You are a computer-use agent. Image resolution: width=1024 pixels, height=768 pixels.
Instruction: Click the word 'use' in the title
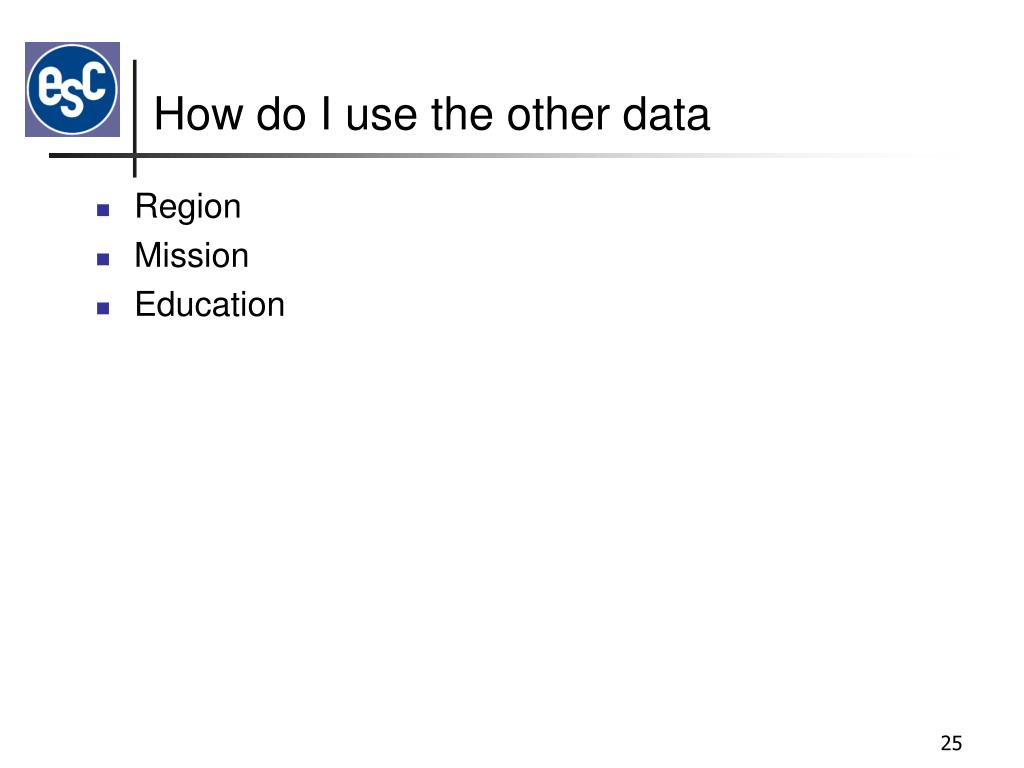pyautogui.click(x=381, y=116)
